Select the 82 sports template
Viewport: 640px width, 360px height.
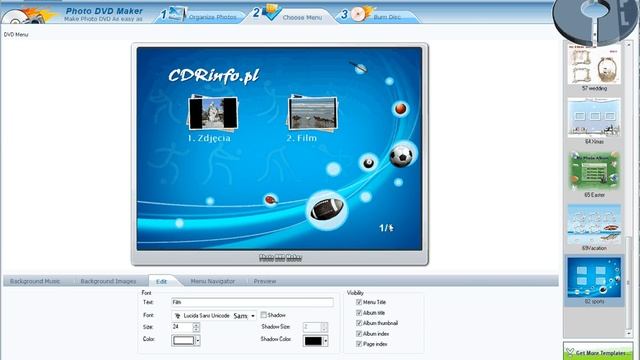coord(594,281)
